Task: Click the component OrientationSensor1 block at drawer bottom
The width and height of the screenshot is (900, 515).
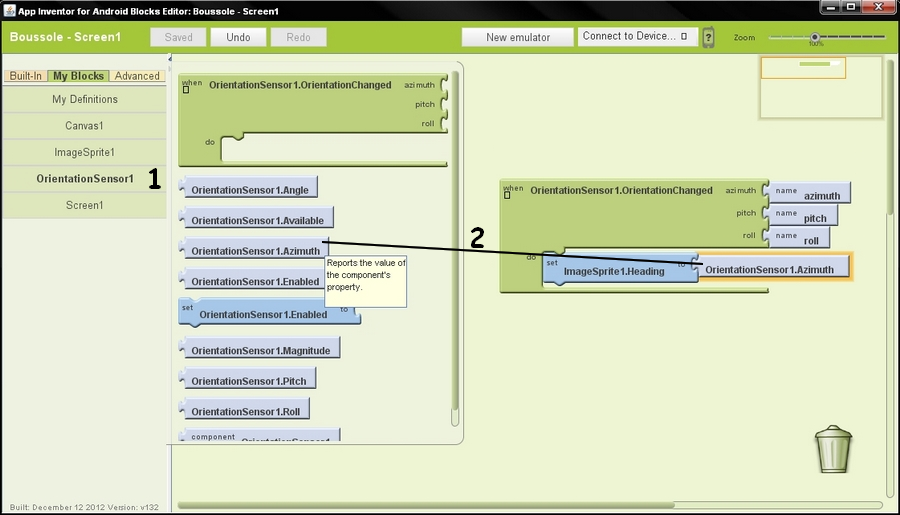Action: coord(260,435)
